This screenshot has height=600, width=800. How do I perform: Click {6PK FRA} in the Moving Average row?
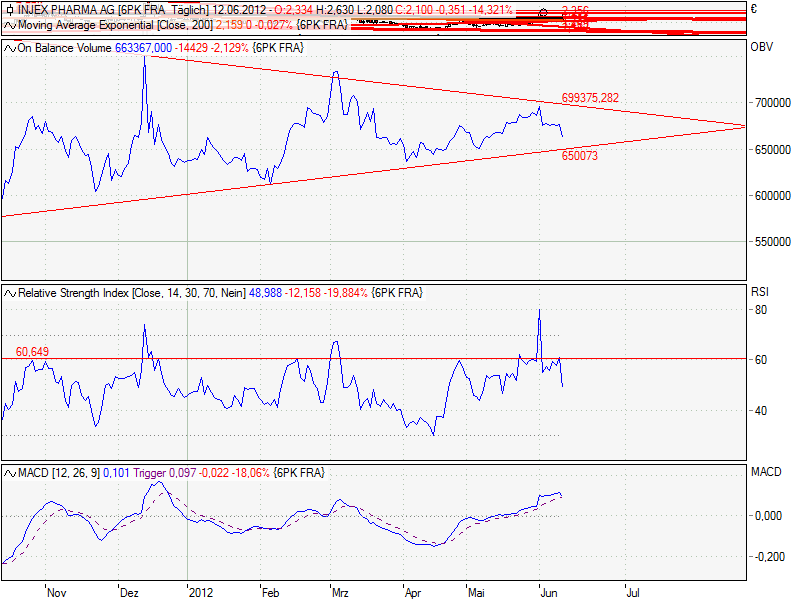coord(322,25)
